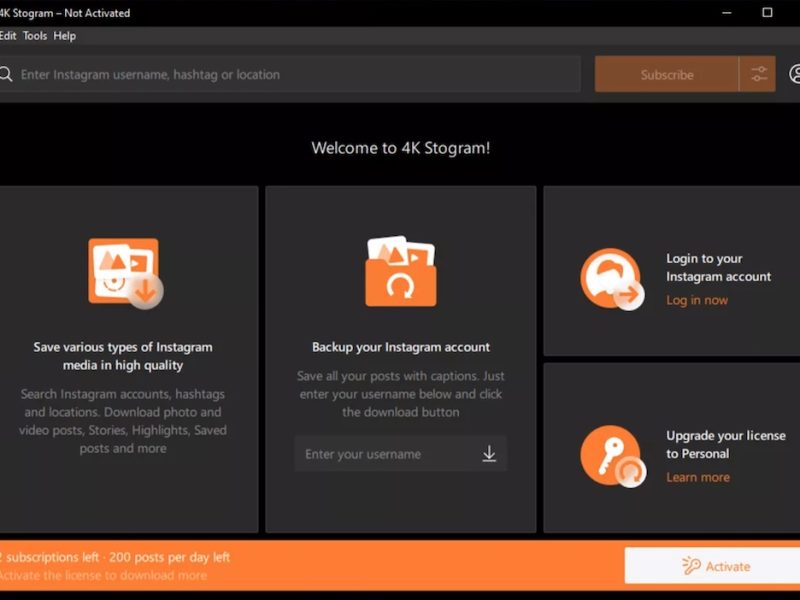
Task: Click the Learn more link
Action: click(x=697, y=477)
